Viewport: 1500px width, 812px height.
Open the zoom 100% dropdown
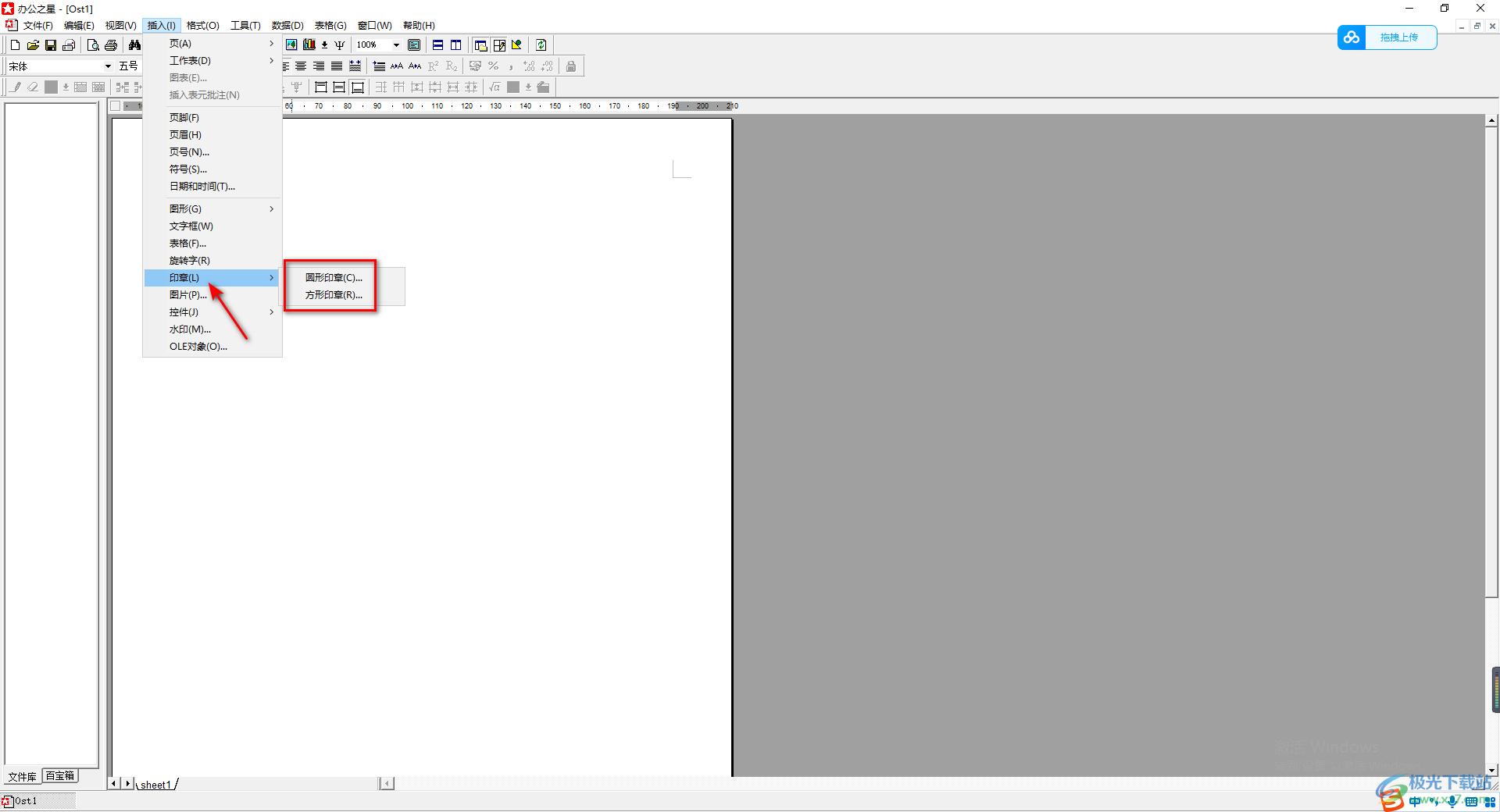pyautogui.click(x=396, y=45)
